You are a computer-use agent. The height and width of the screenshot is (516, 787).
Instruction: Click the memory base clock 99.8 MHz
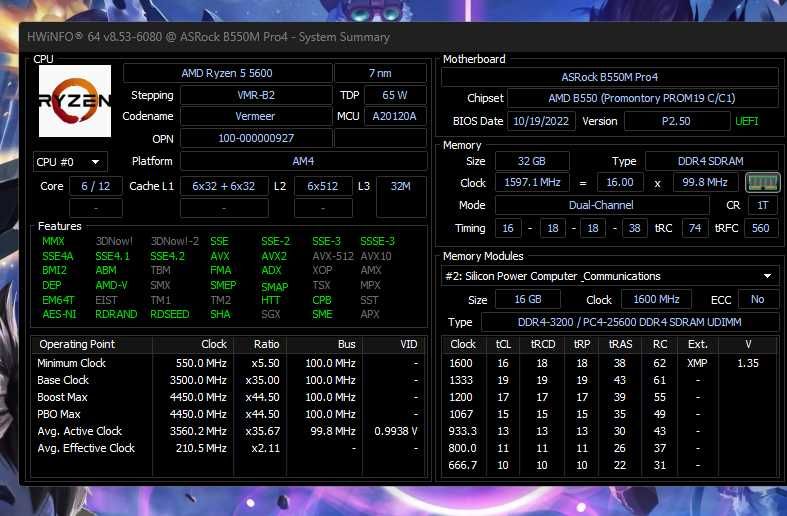[x=706, y=183]
